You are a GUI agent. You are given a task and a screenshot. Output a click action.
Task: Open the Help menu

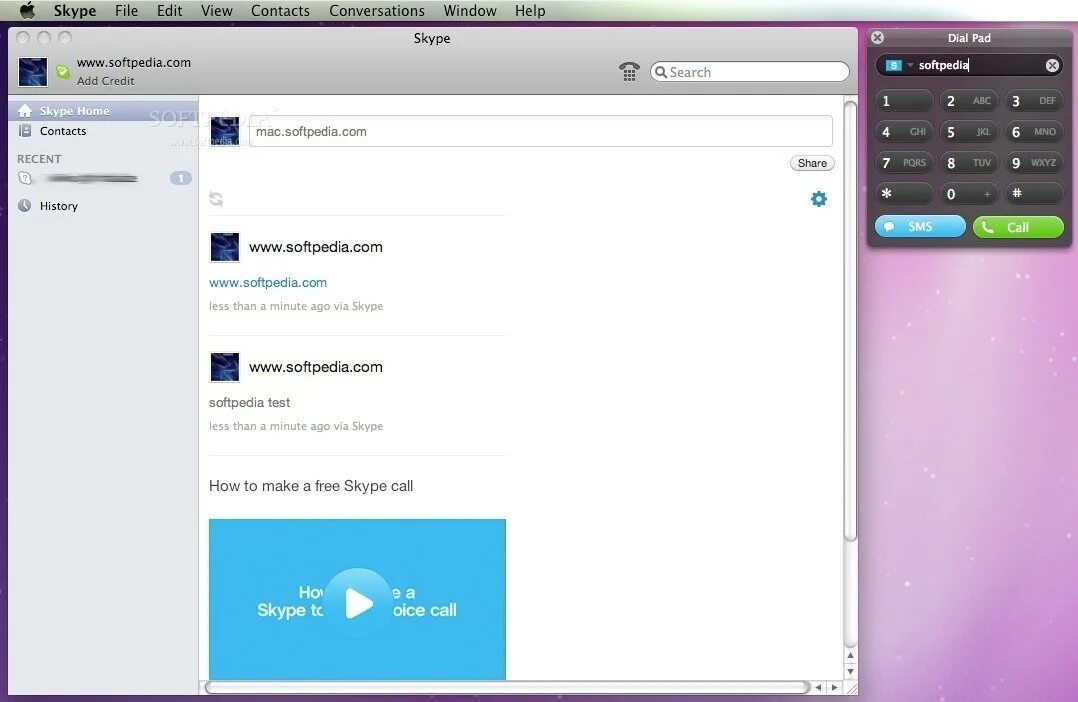point(530,10)
